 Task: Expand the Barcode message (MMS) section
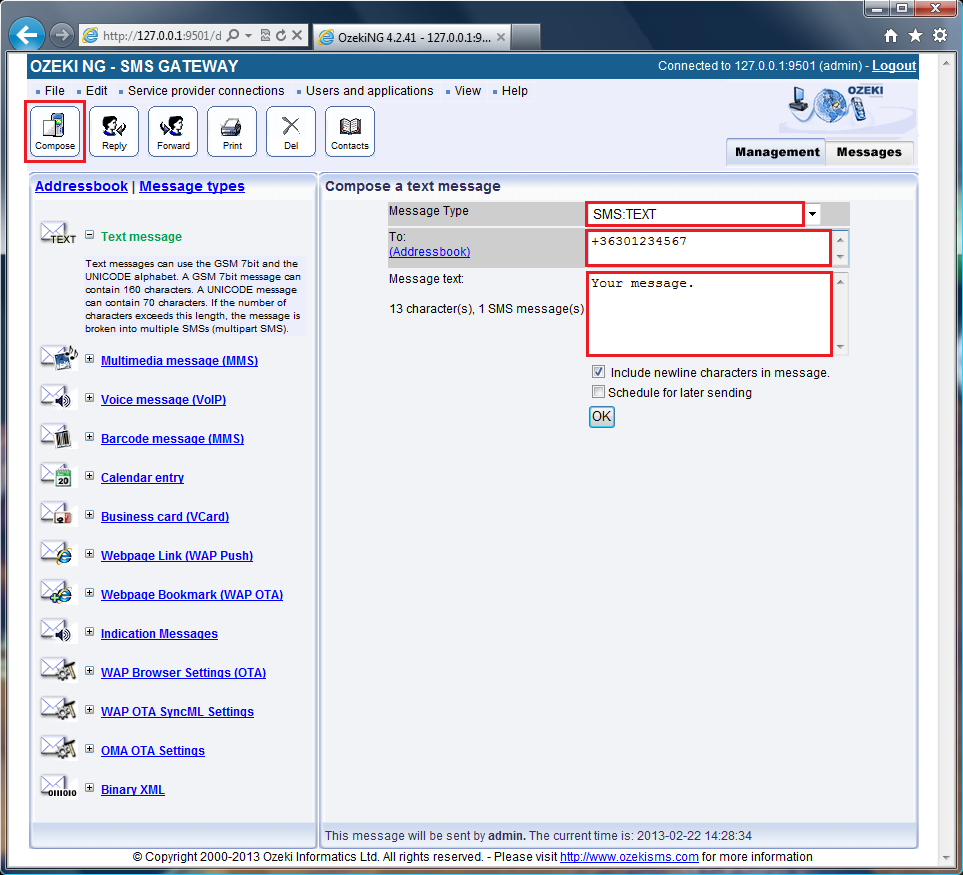(x=90, y=437)
